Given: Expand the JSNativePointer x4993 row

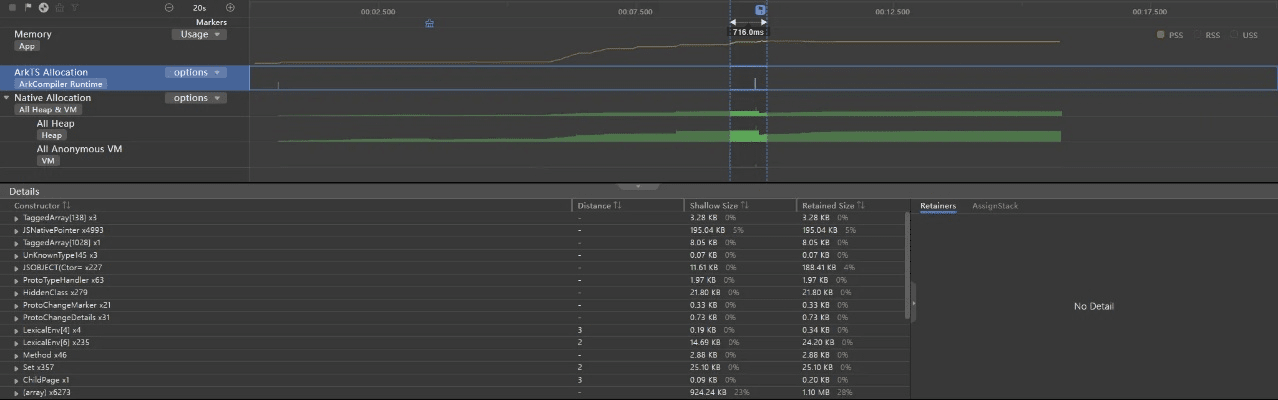Looking at the screenshot, I should pyautogui.click(x=16, y=230).
